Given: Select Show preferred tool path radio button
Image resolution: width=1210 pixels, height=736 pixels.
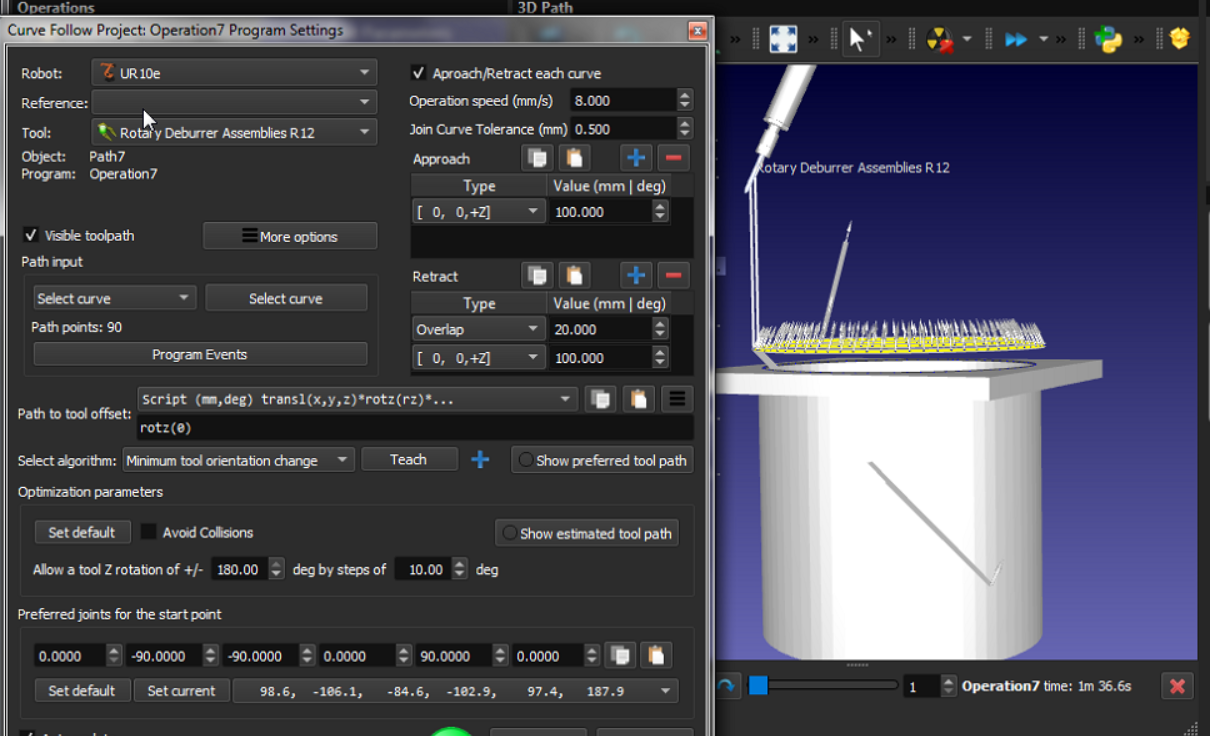Looking at the screenshot, I should pos(525,460).
